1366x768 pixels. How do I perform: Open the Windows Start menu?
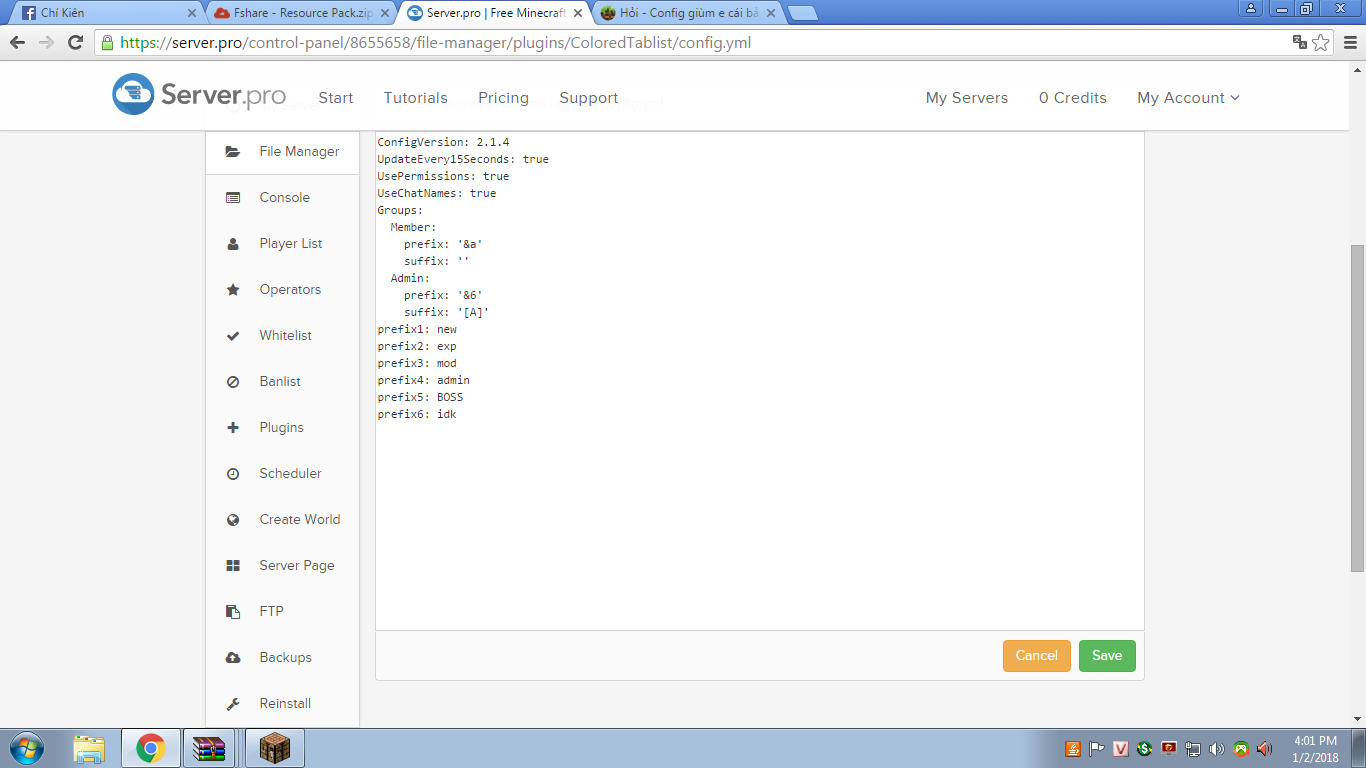tap(27, 748)
